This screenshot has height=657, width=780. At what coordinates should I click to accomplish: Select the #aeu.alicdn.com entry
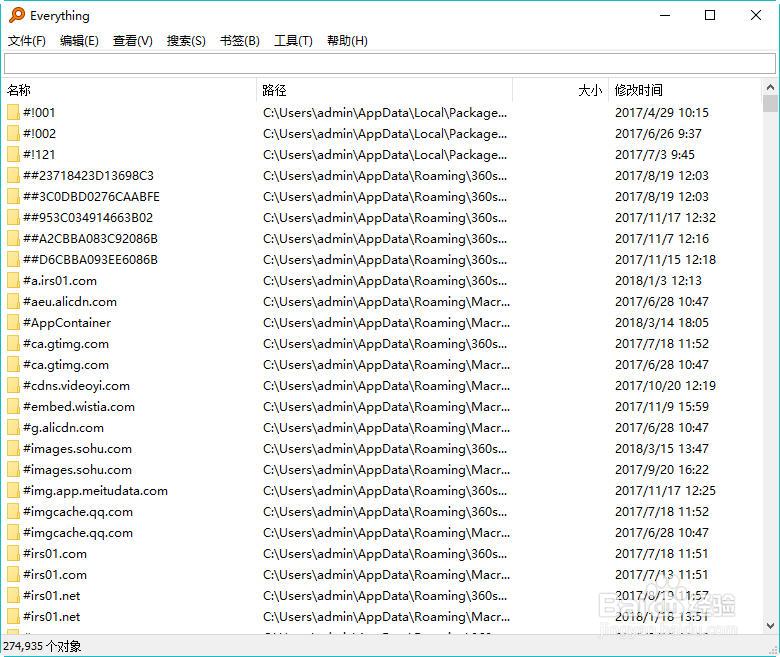70,301
